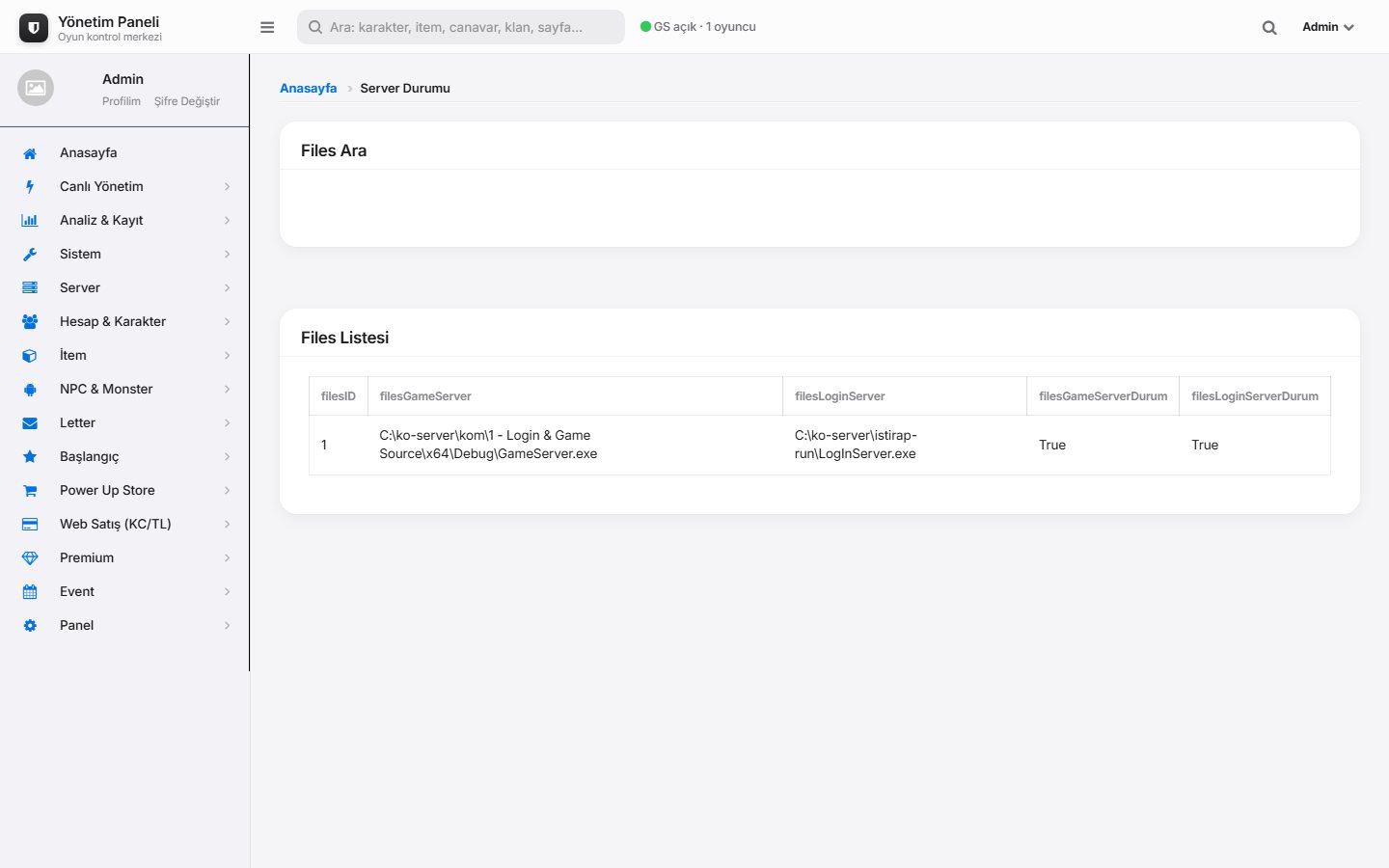This screenshot has height=868, width=1389.
Task: Click the Analiz & Kayıt bar chart icon
Action: (30, 221)
